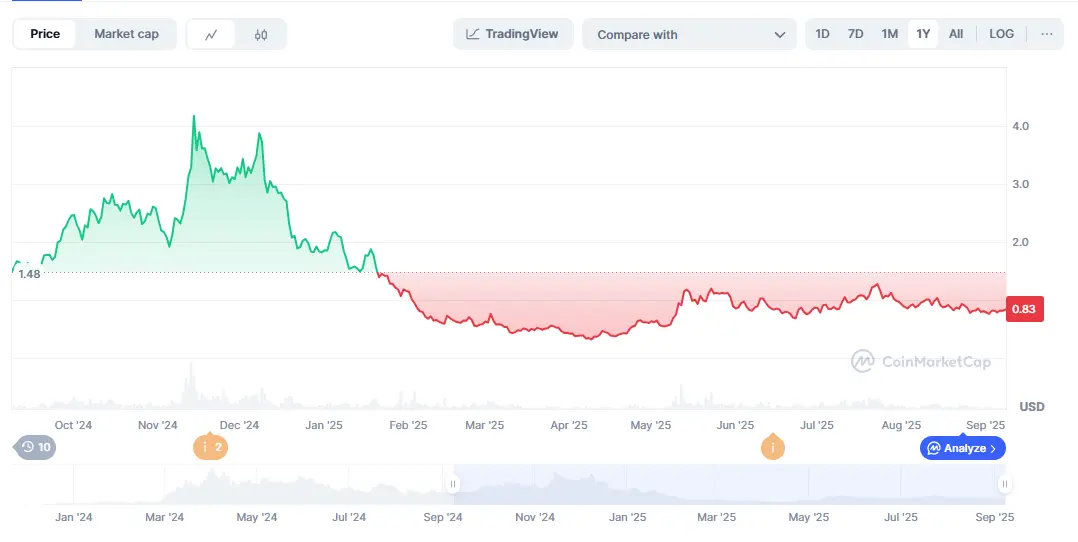Open the three-dots more options menu
This screenshot has width=1078, height=542.
click(x=1046, y=34)
